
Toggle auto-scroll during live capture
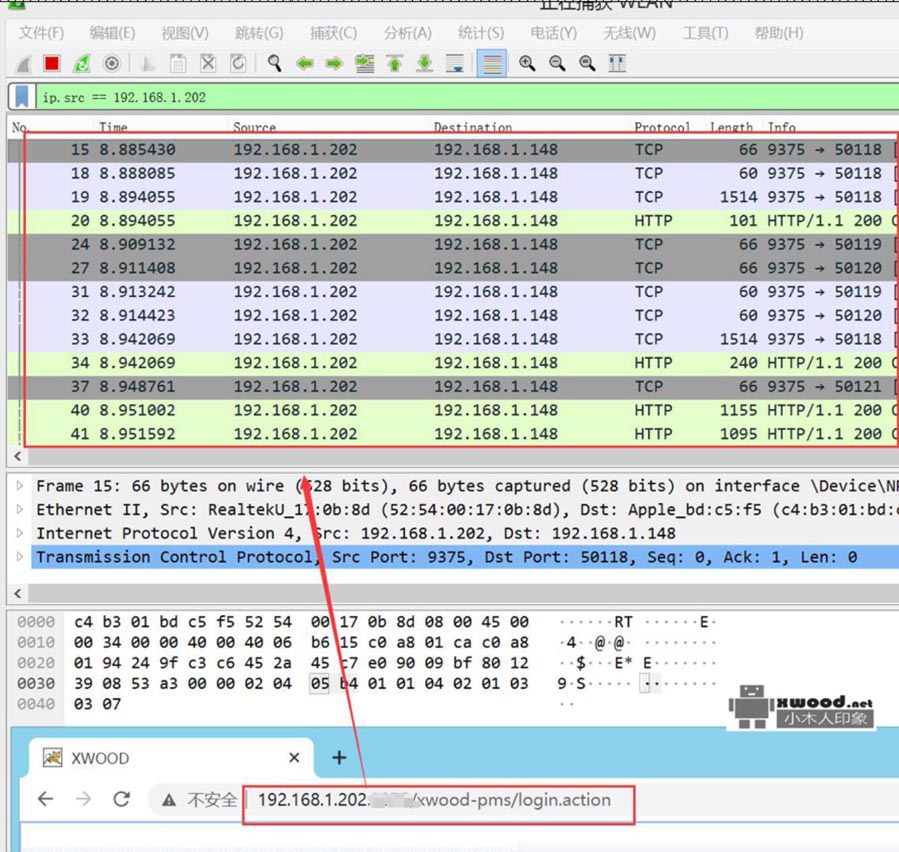[x=455, y=64]
